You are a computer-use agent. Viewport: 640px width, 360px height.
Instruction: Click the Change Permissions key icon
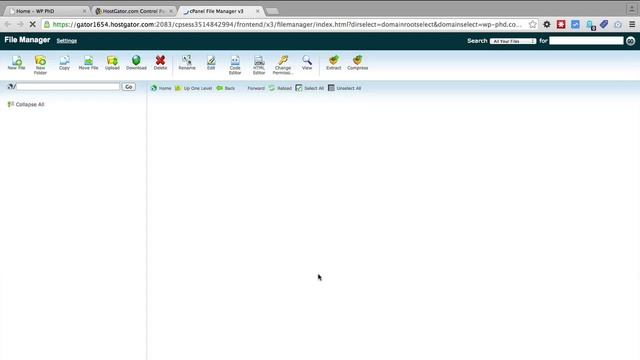pyautogui.click(x=282, y=65)
